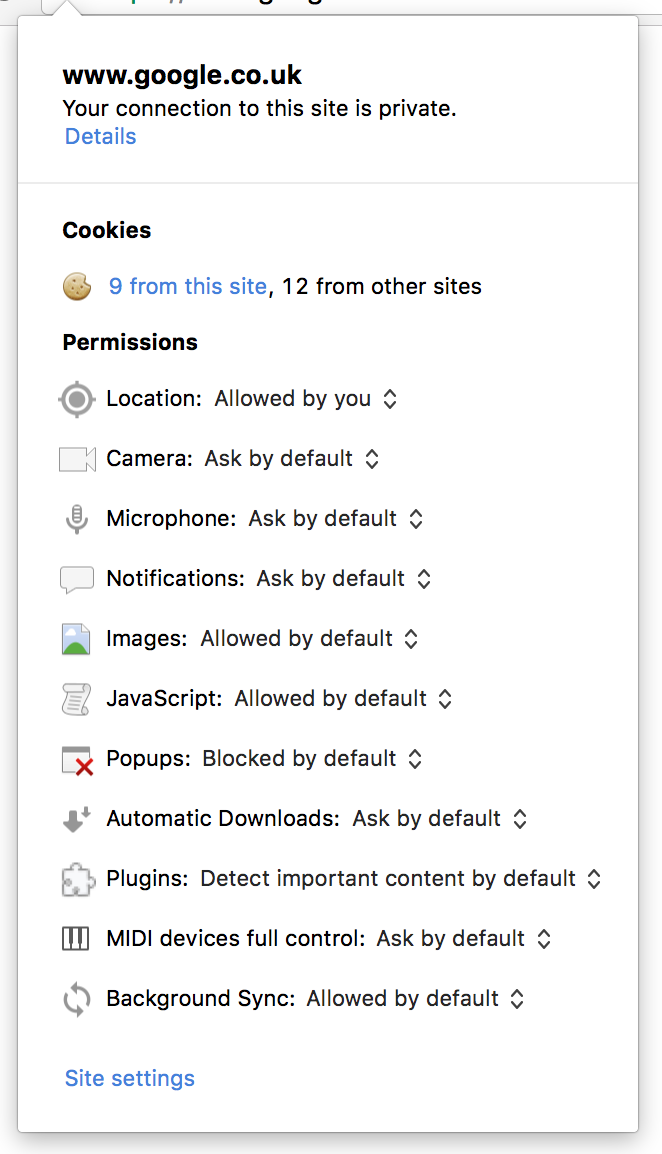Expand Popups 'Blocked by default' dropdown
662x1154 pixels.
pyautogui.click(x=312, y=759)
